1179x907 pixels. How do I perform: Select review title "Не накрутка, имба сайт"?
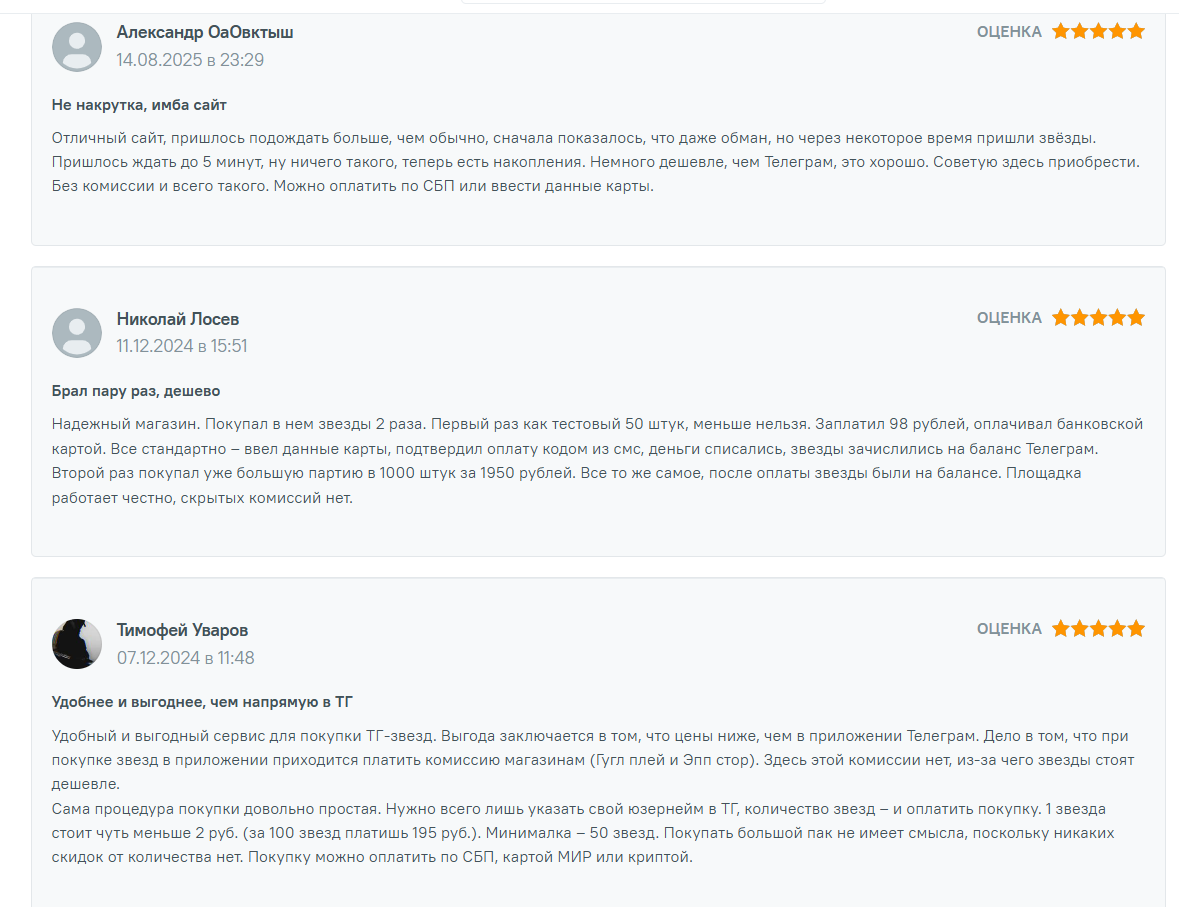pyautogui.click(x=140, y=105)
